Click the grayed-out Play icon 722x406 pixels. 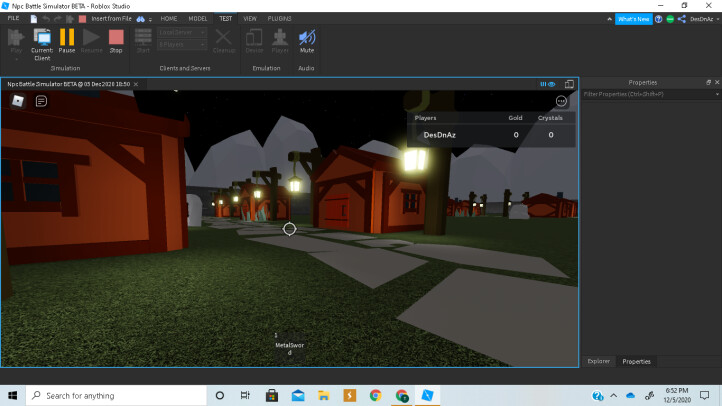[16, 38]
